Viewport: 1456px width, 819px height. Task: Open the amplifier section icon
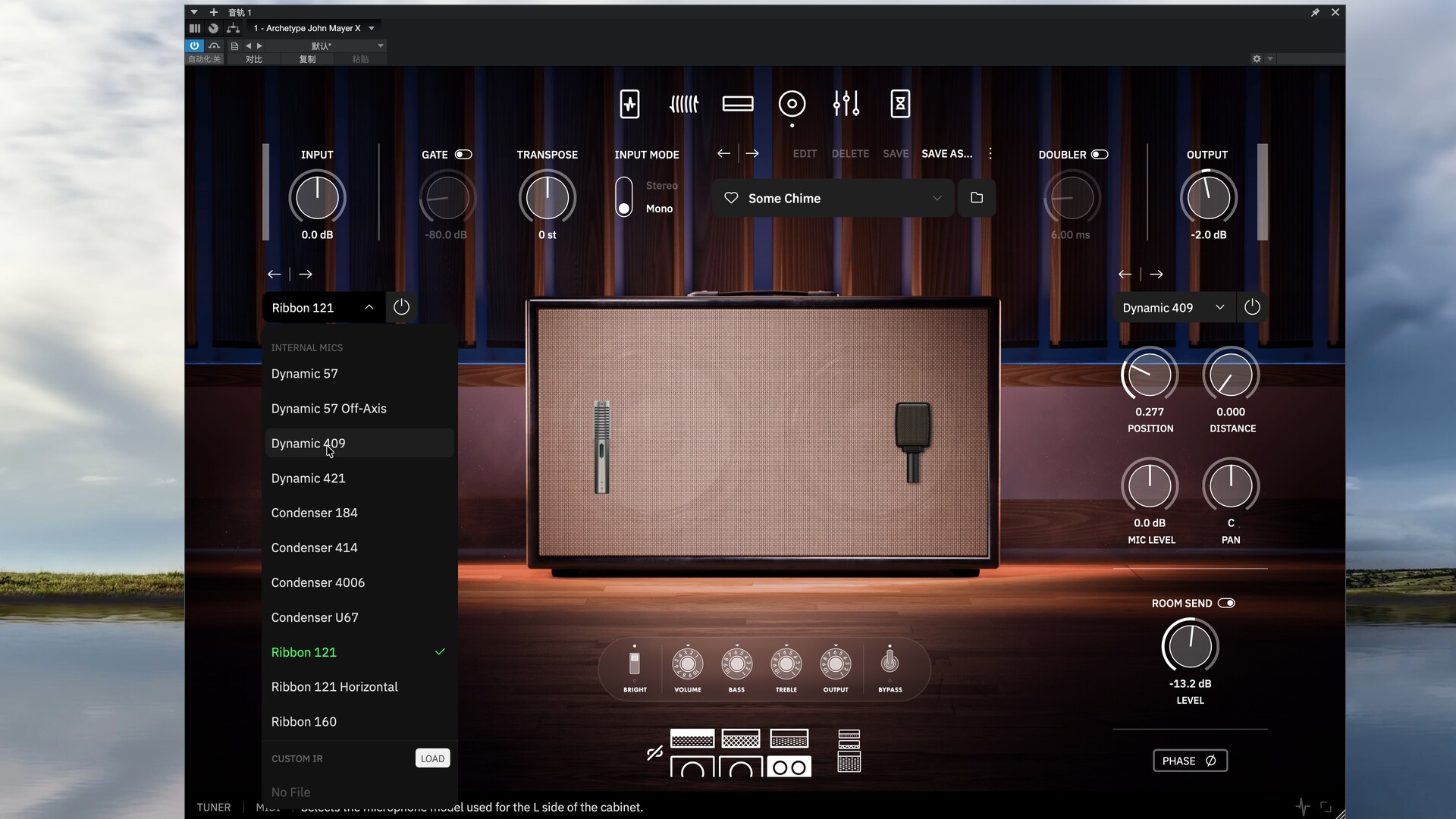(x=737, y=104)
